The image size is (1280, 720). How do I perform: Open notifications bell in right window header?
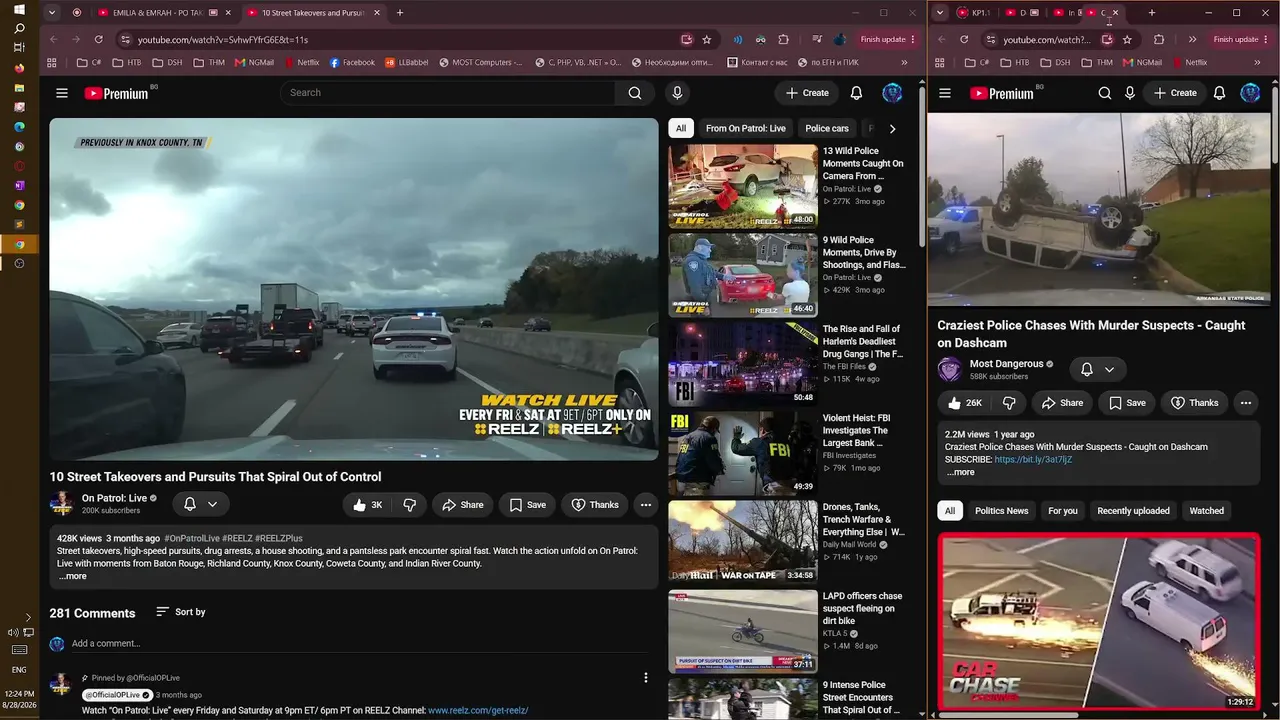1219,93
